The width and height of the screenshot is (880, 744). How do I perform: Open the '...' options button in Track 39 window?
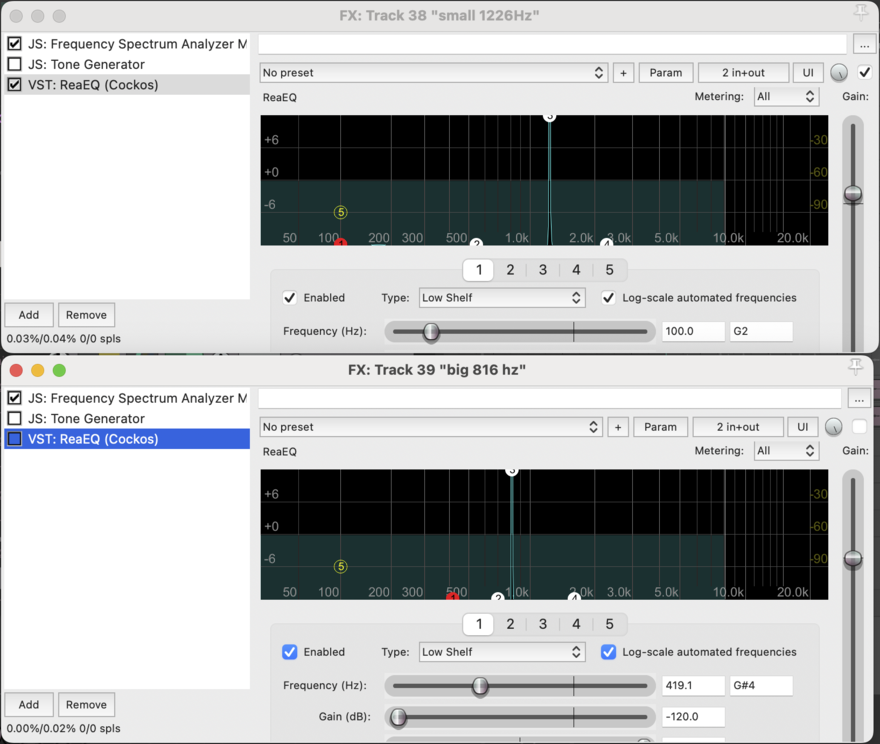tap(859, 399)
